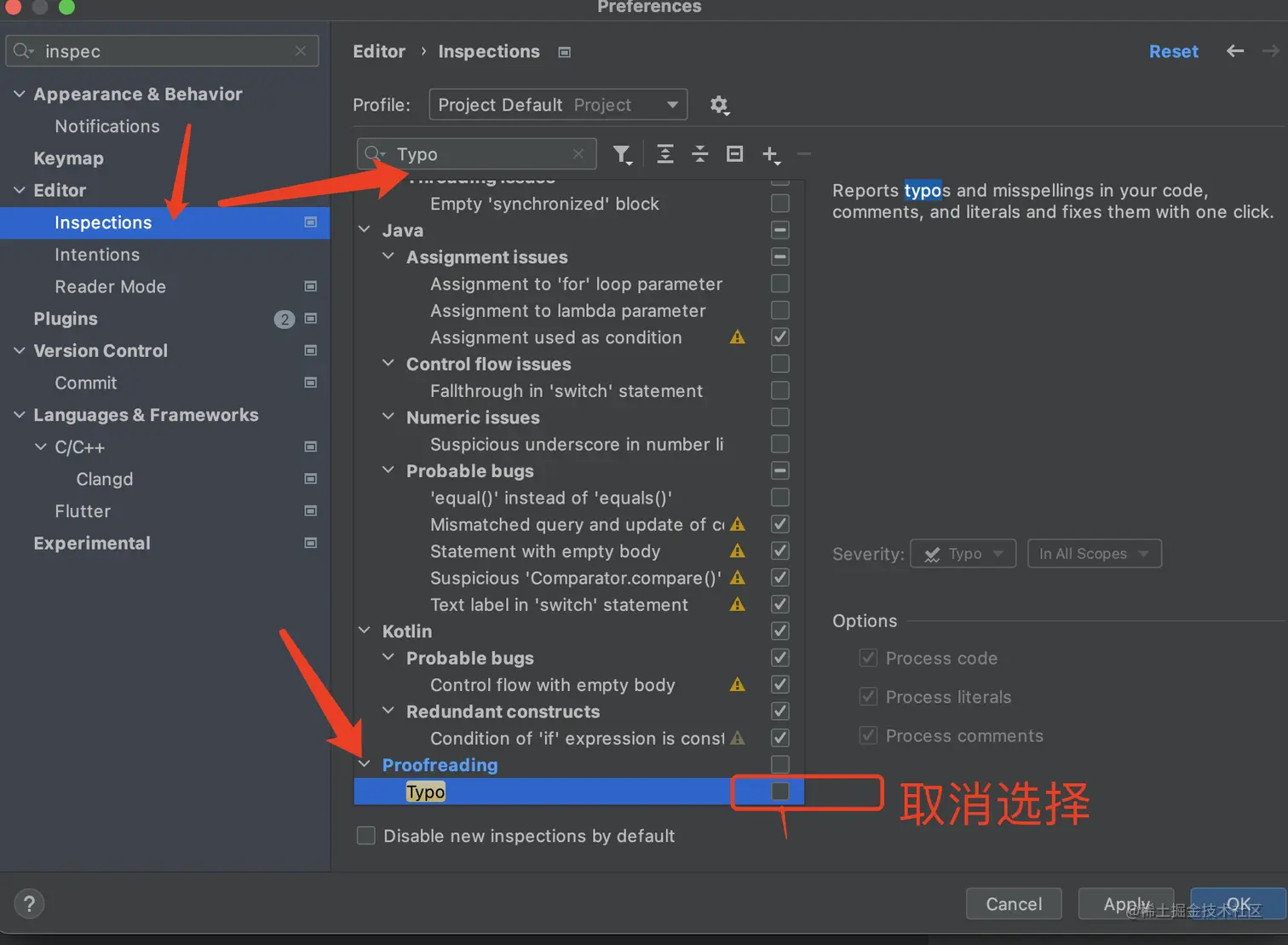Viewport: 1288px width, 945px height.
Task: Click warning icon on Assignment used as condition
Action: [738, 337]
